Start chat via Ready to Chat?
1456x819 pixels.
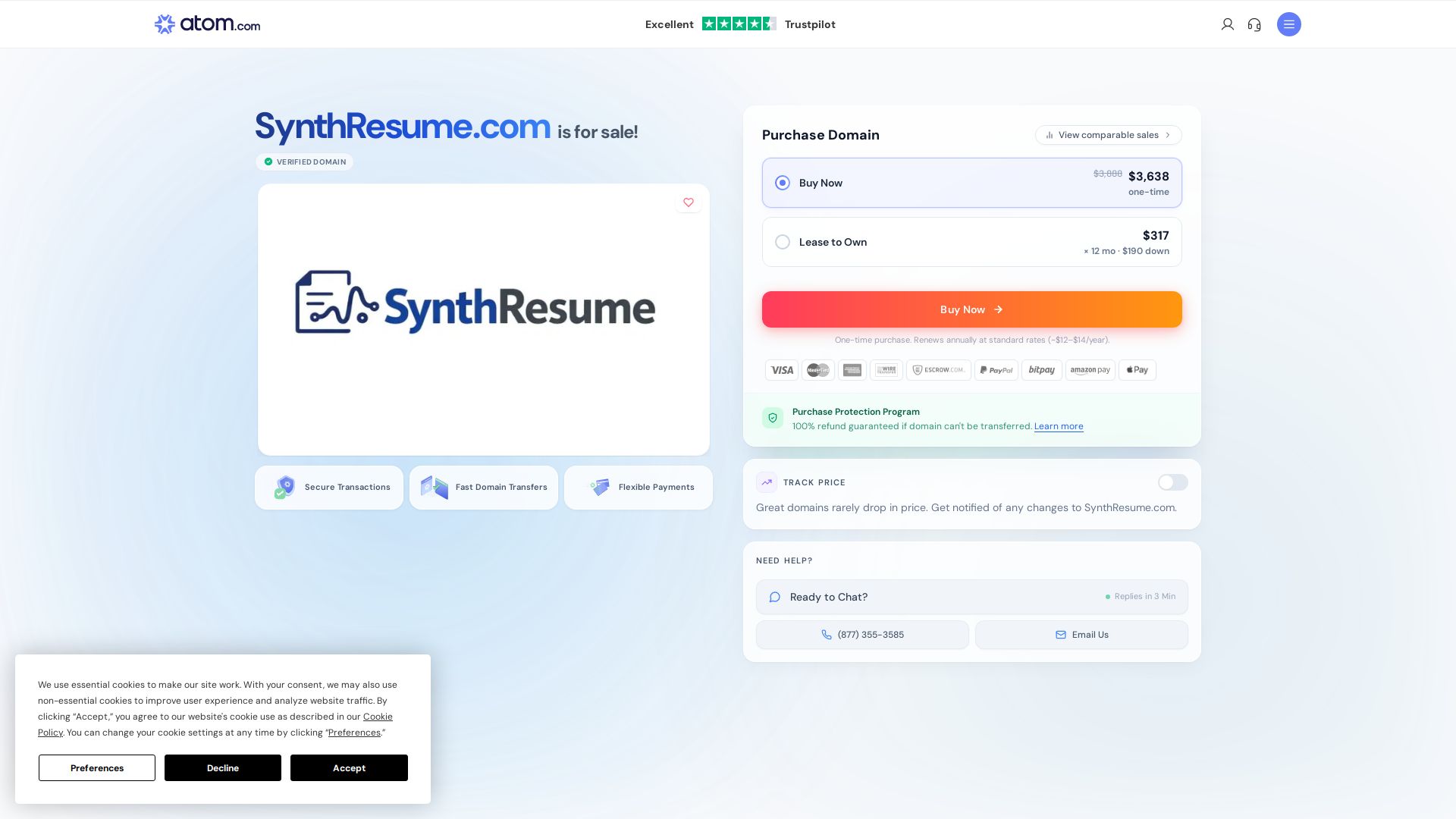coord(972,598)
